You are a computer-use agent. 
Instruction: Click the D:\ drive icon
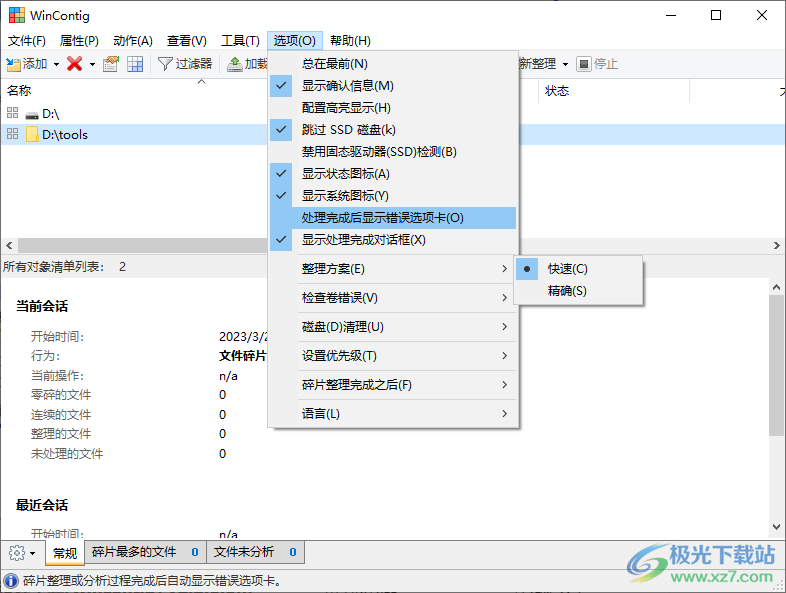pos(32,115)
